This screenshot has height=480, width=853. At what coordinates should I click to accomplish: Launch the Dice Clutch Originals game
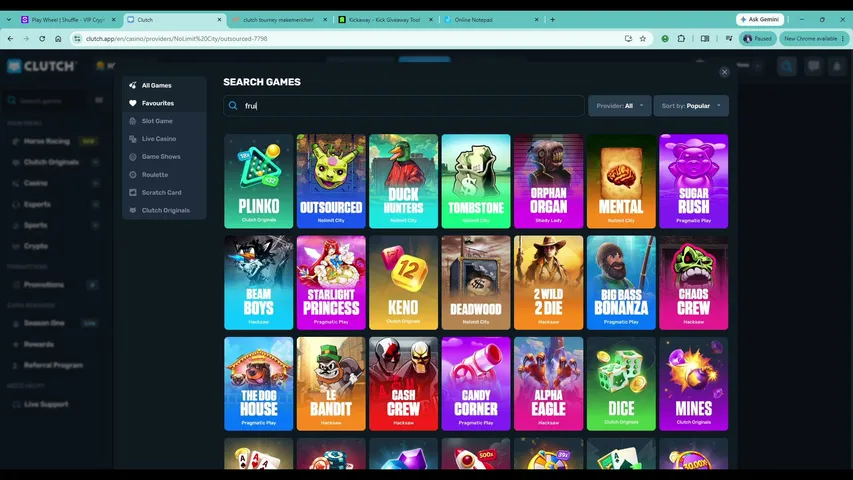tap(621, 384)
